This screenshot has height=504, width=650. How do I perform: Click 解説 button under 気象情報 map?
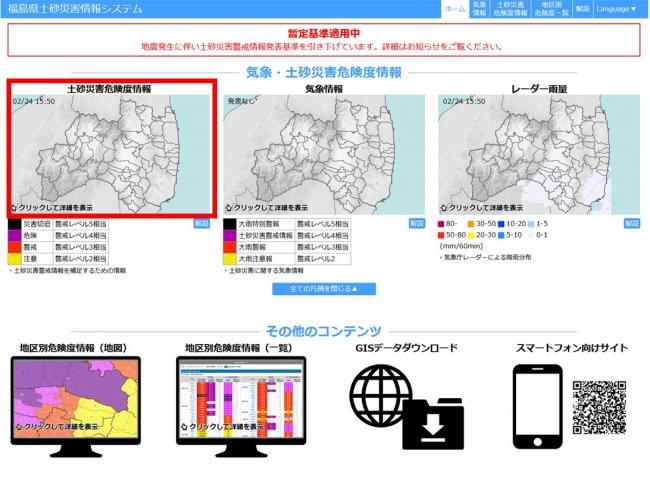tap(416, 223)
